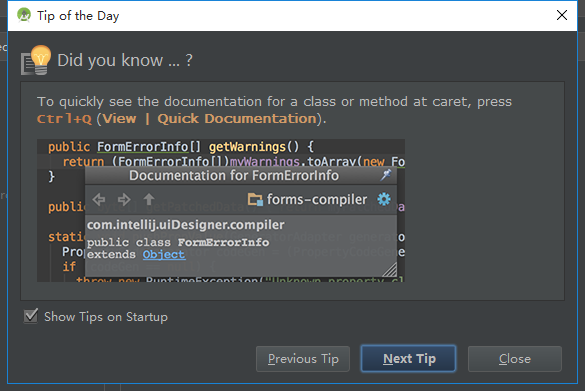Screen dimensions: 585x391
Task: Click the forms-compiler folder icon
Action: 255,199
